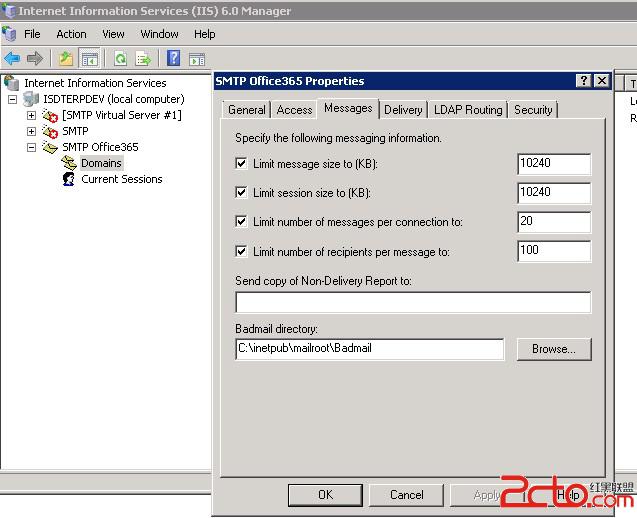Screen dimensions: 637x518
Task: Click the Refresh toolbar icon
Action: 120,59
